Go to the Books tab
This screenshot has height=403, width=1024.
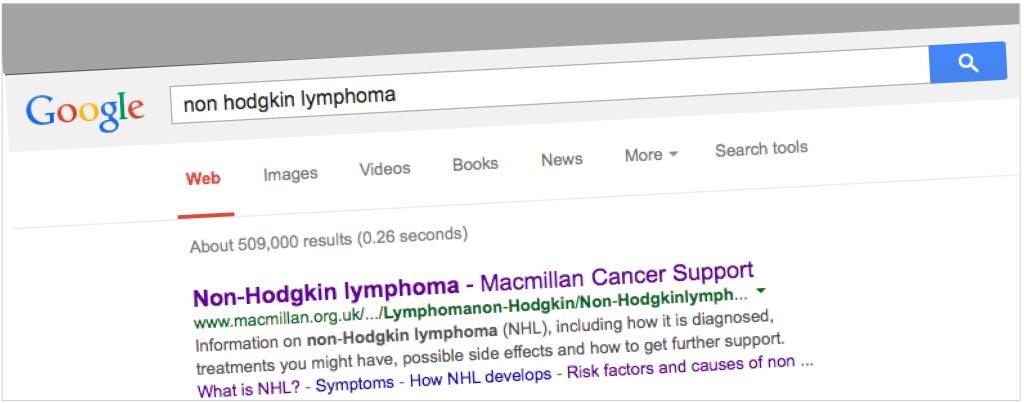(x=475, y=164)
